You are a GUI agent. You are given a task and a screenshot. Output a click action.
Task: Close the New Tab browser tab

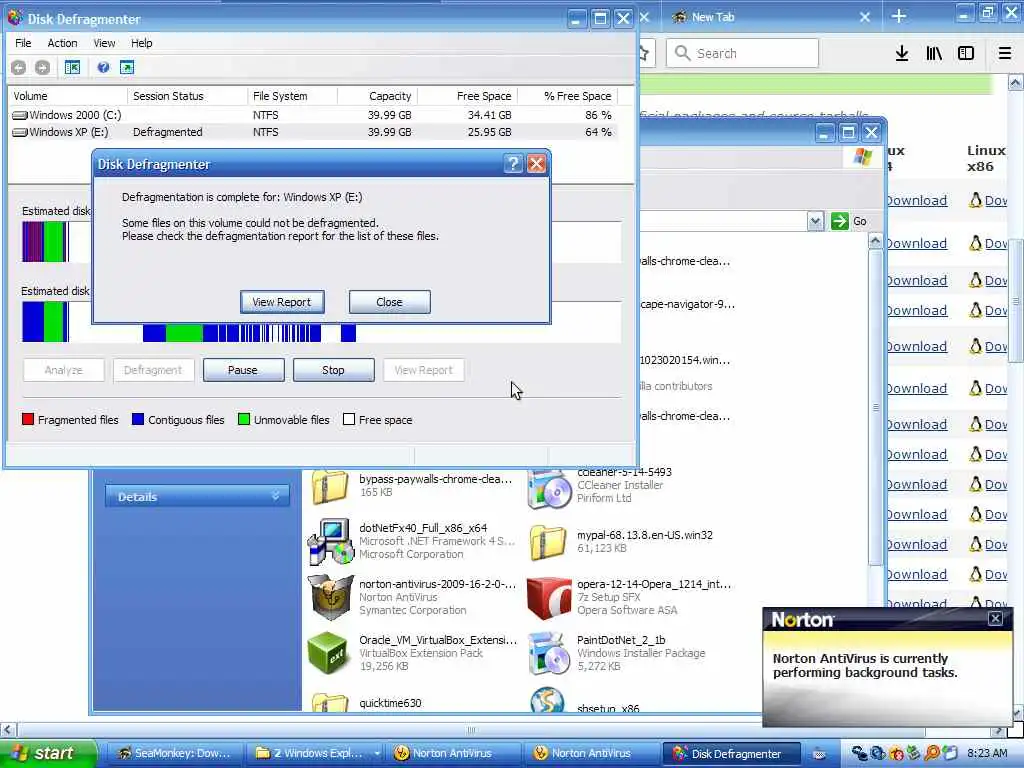(x=865, y=17)
